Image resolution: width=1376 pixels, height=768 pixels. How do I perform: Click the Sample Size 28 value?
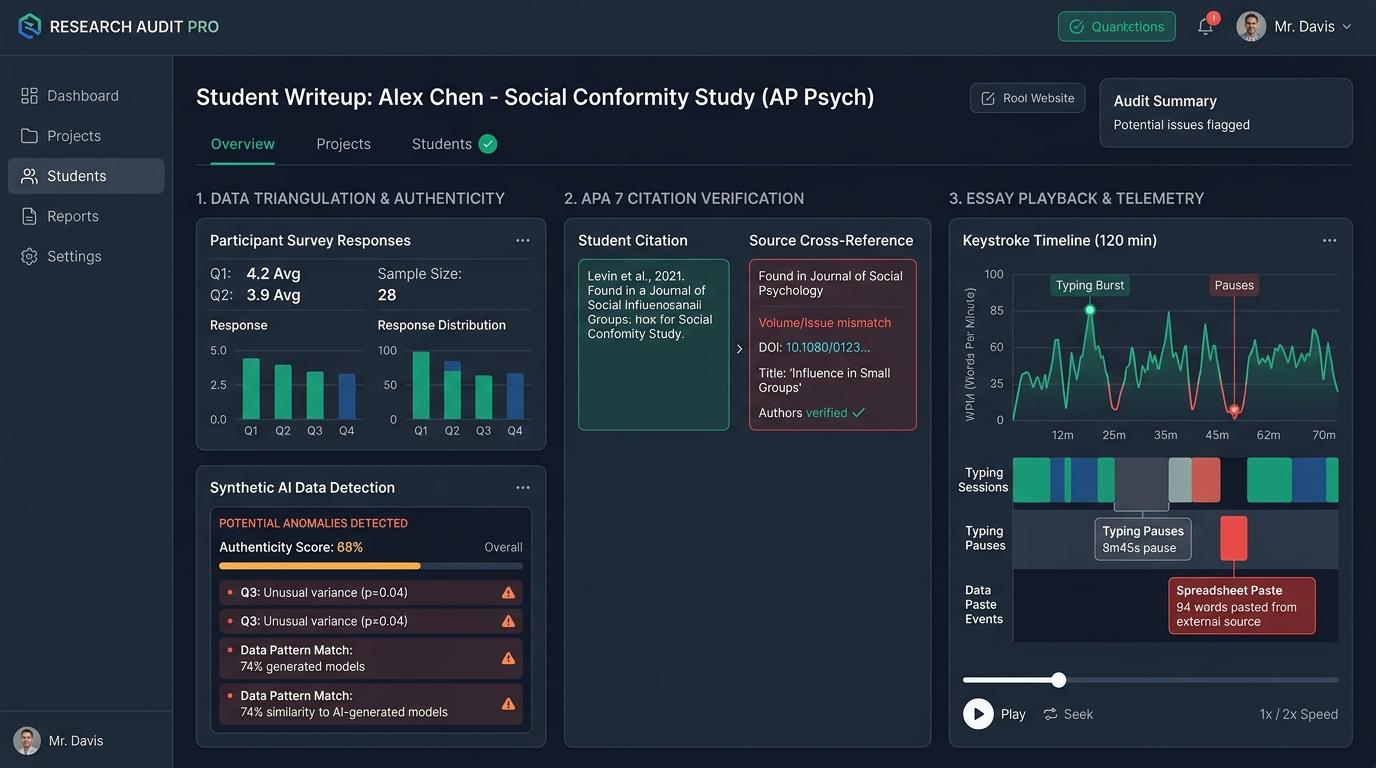(387, 295)
